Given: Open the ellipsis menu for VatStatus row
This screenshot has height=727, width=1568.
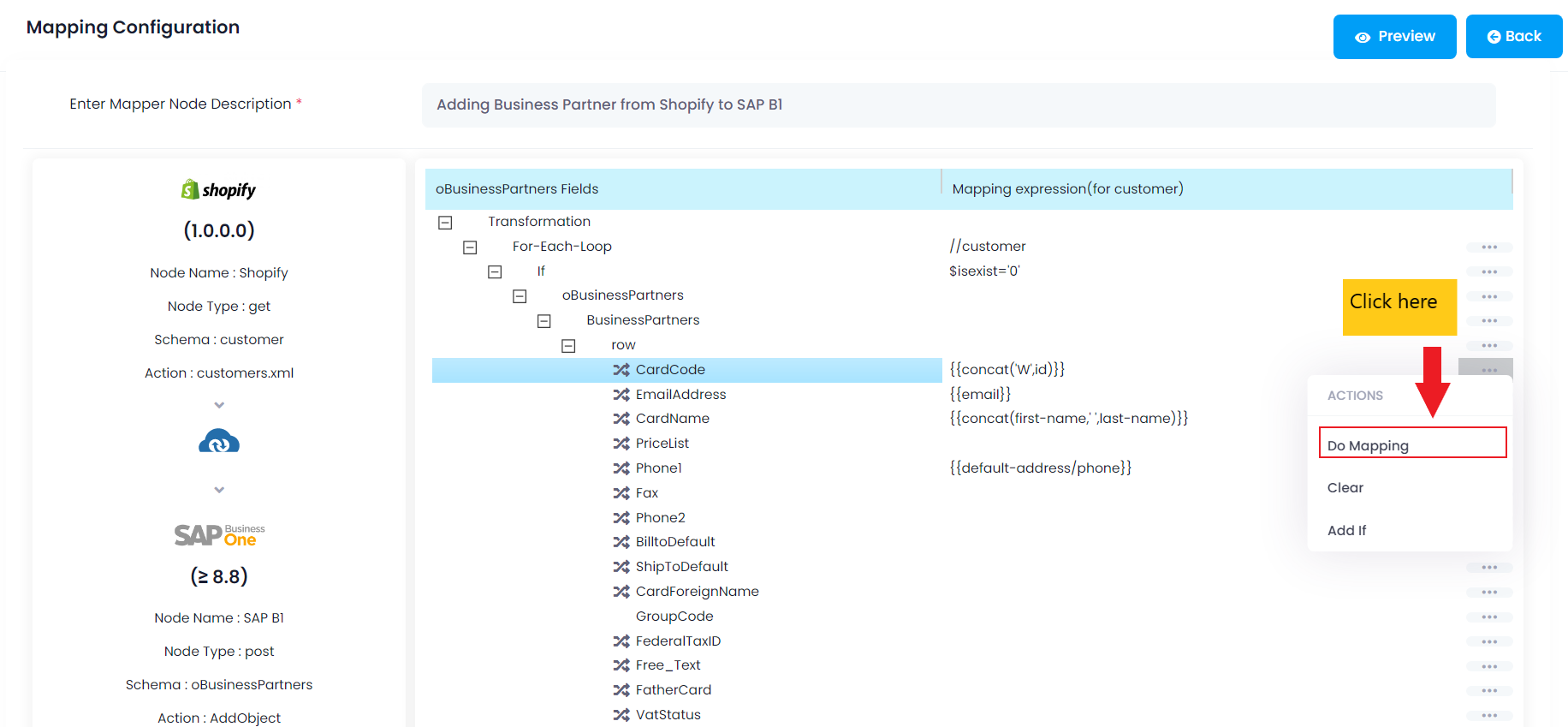Looking at the screenshot, I should coord(1488,715).
